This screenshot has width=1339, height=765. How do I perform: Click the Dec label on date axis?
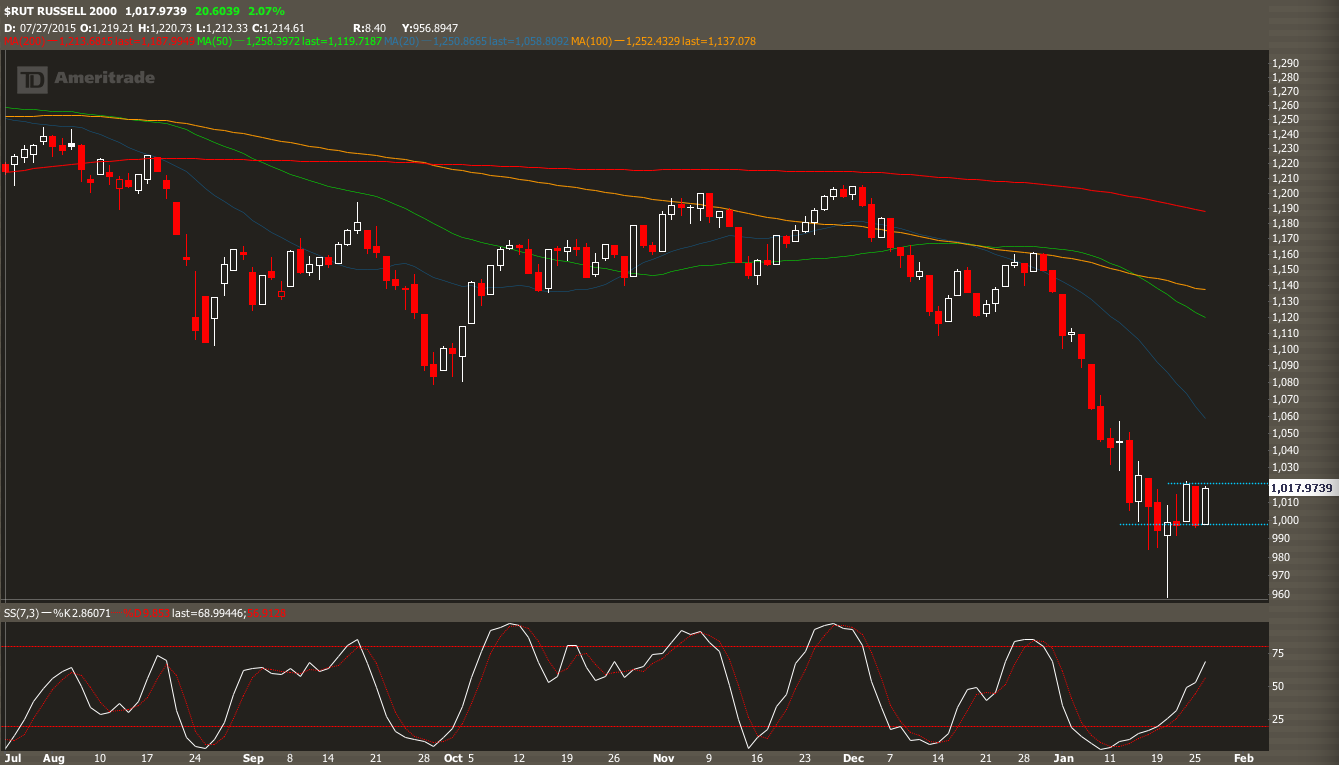coord(852,758)
